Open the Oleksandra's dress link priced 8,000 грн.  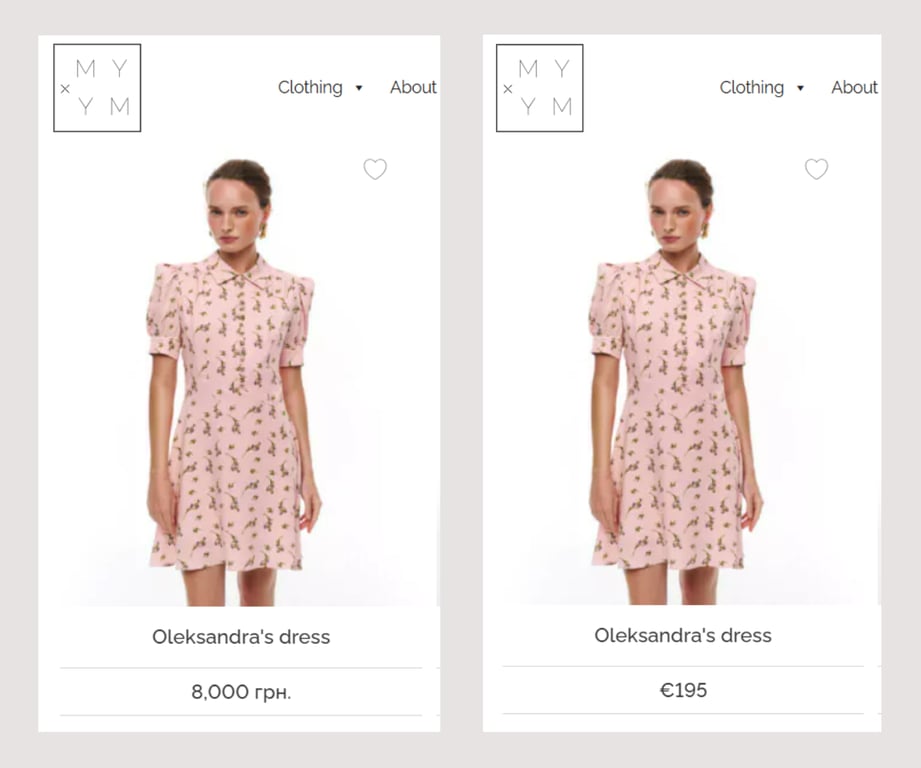pyautogui.click(x=241, y=637)
